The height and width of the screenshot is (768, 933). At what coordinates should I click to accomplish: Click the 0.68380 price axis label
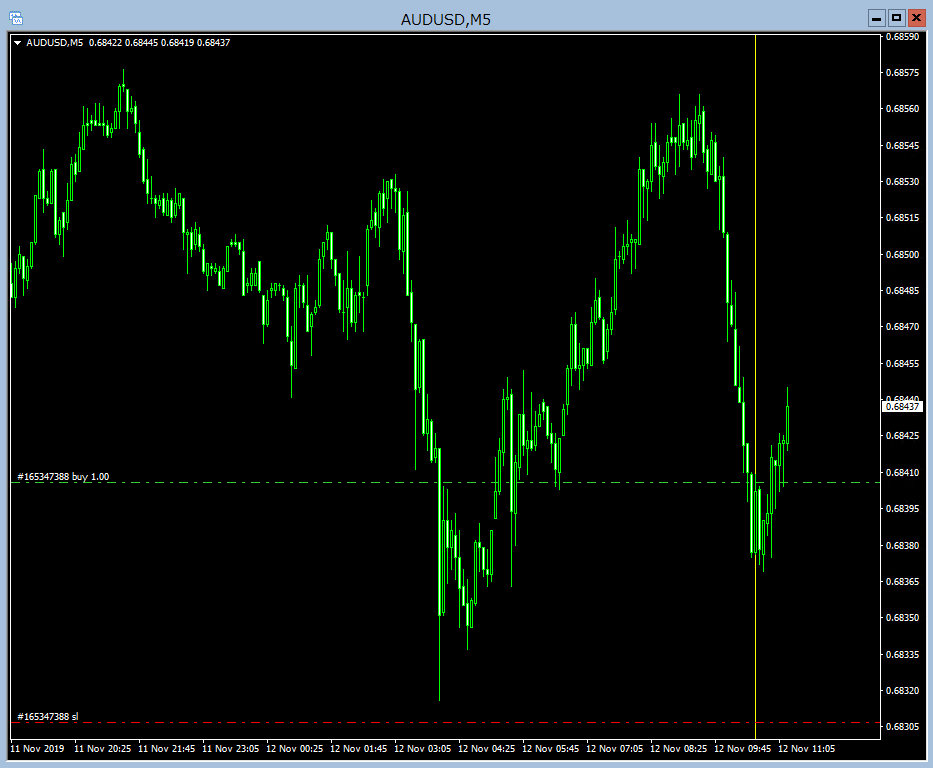pyautogui.click(x=902, y=546)
